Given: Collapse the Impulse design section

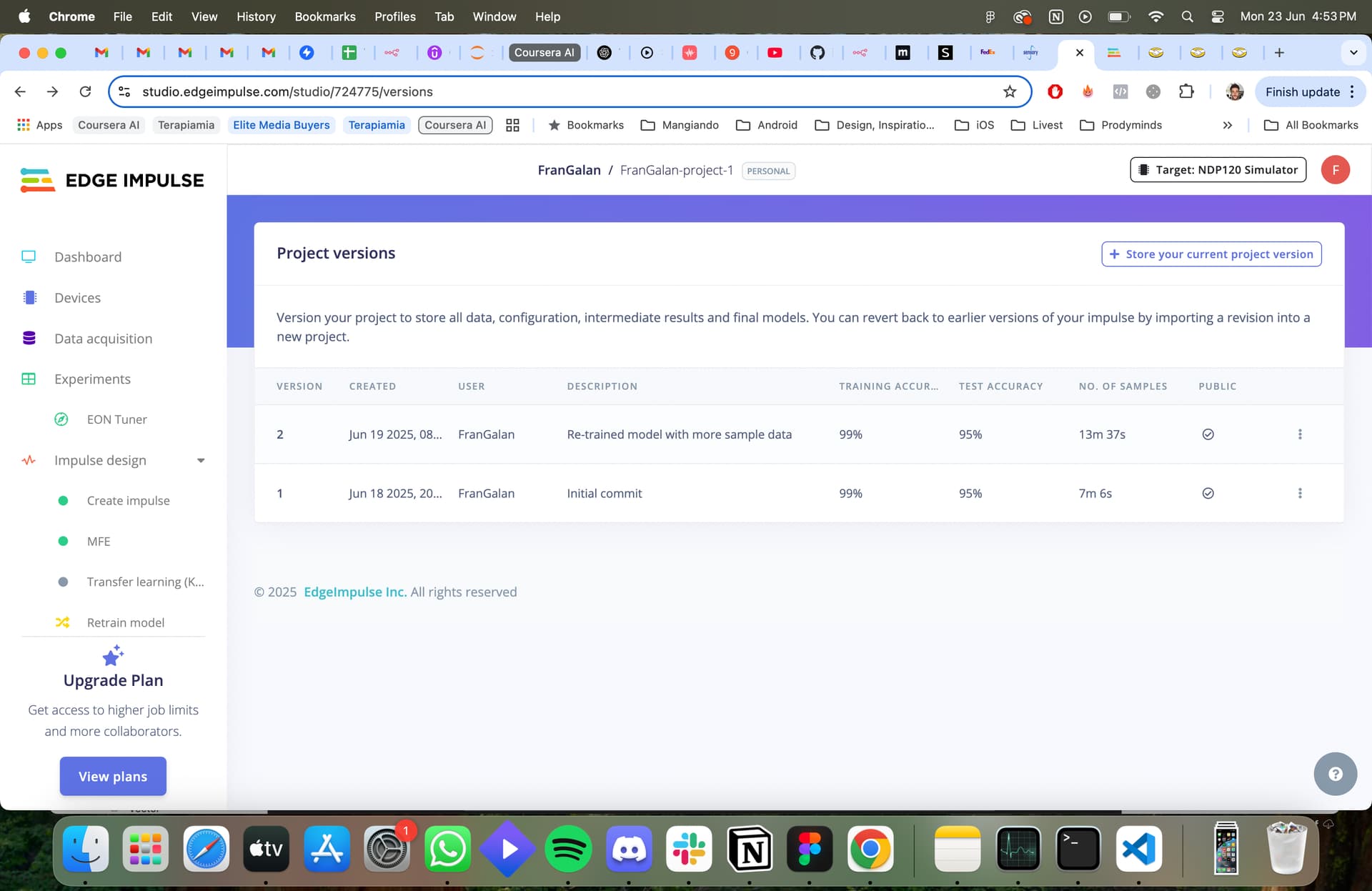Looking at the screenshot, I should (201, 460).
